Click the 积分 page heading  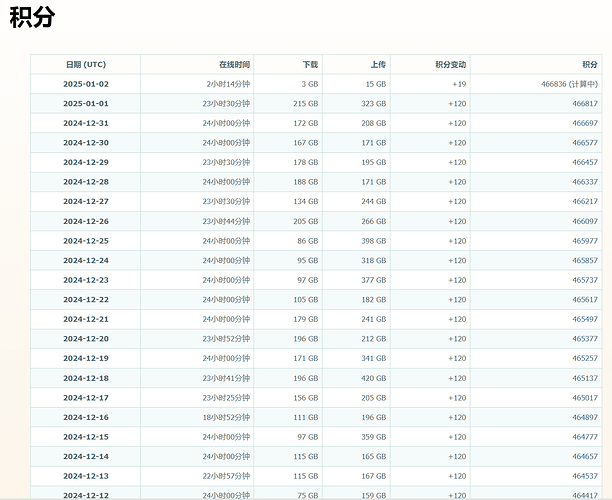click(x=32, y=17)
